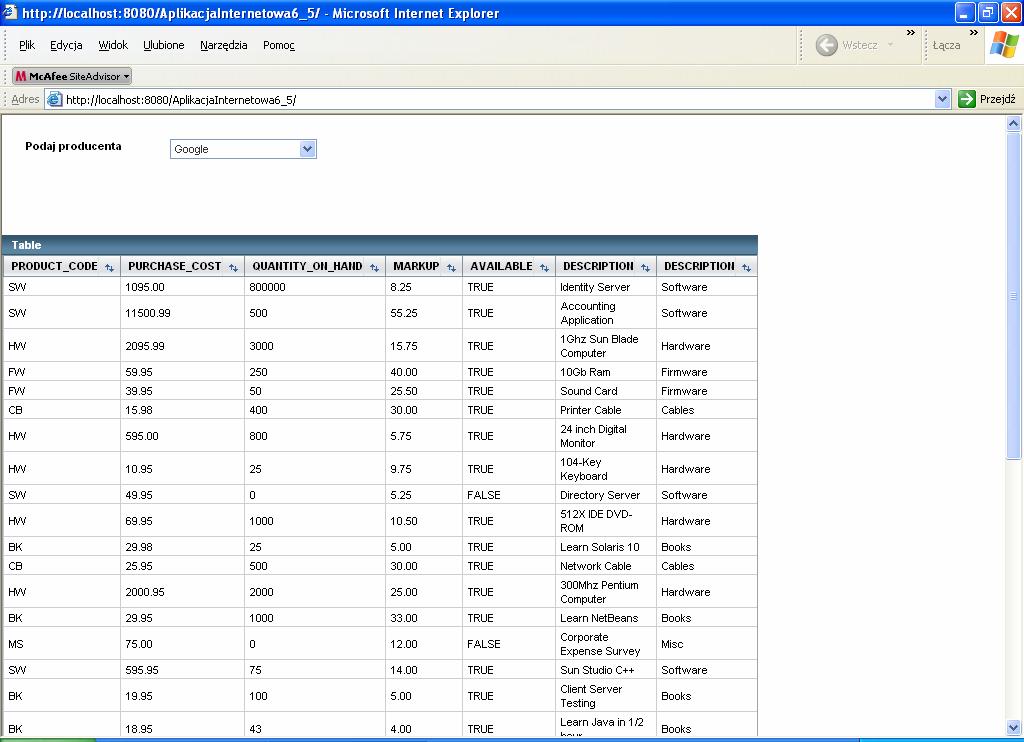Click the Directory Server cell

click(x=605, y=494)
